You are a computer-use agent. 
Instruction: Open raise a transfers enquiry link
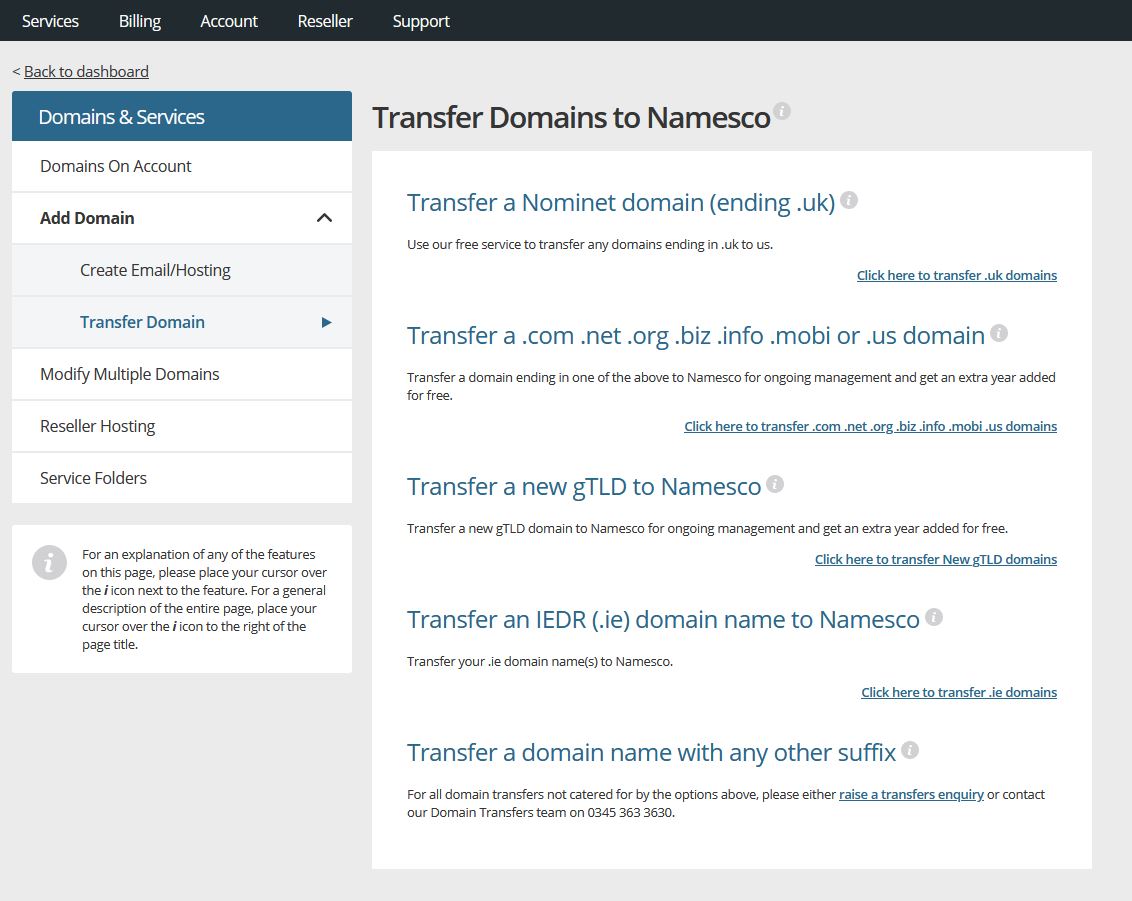[x=911, y=794]
